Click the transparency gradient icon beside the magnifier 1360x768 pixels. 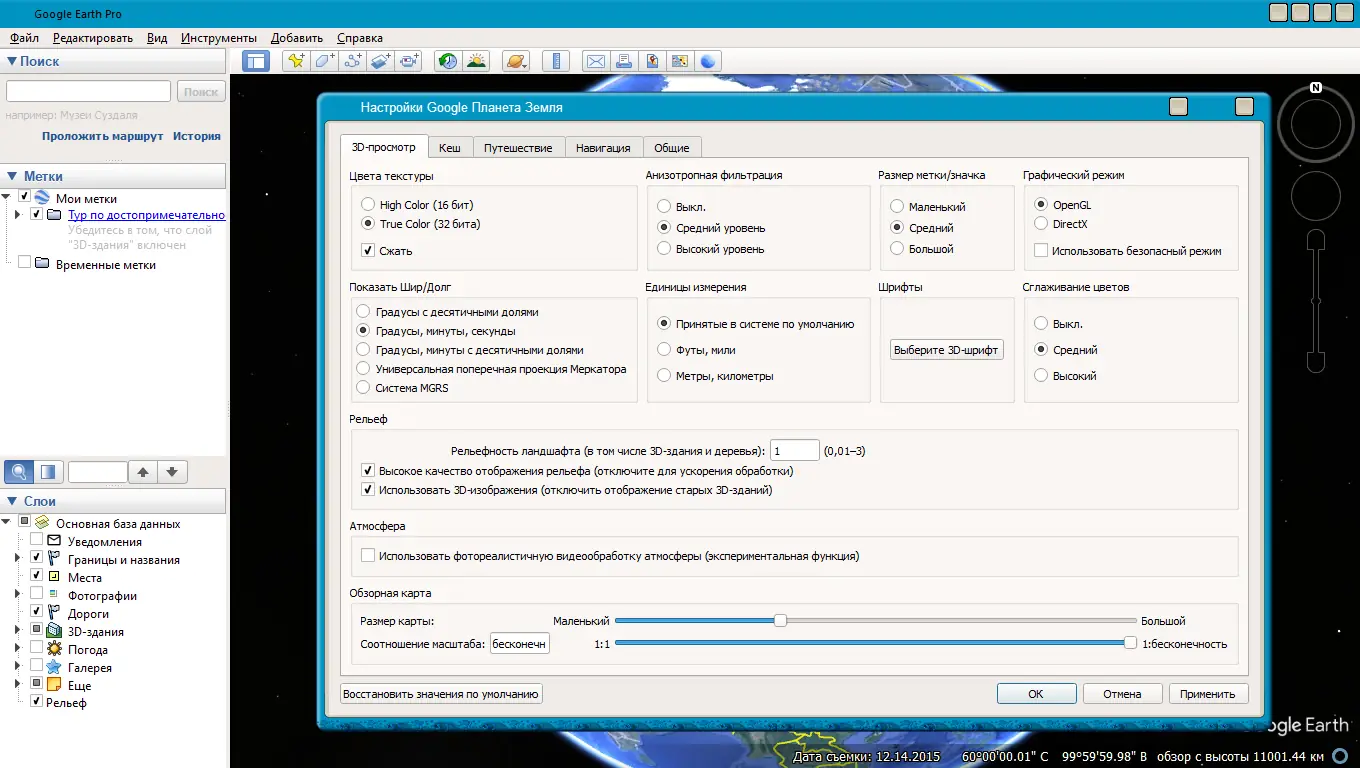48,472
